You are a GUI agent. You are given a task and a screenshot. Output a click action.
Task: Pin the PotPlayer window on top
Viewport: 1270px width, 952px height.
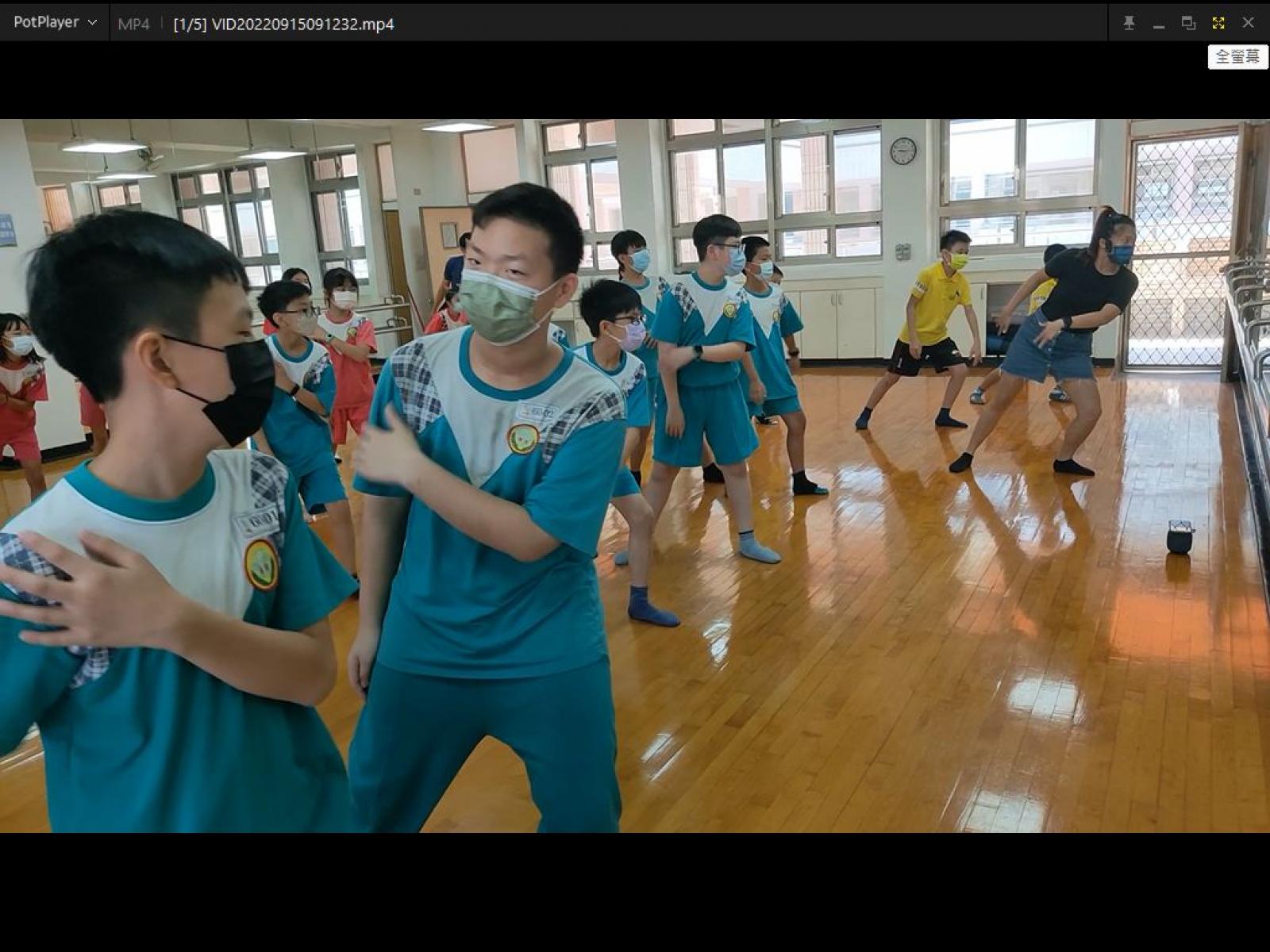[1129, 23]
